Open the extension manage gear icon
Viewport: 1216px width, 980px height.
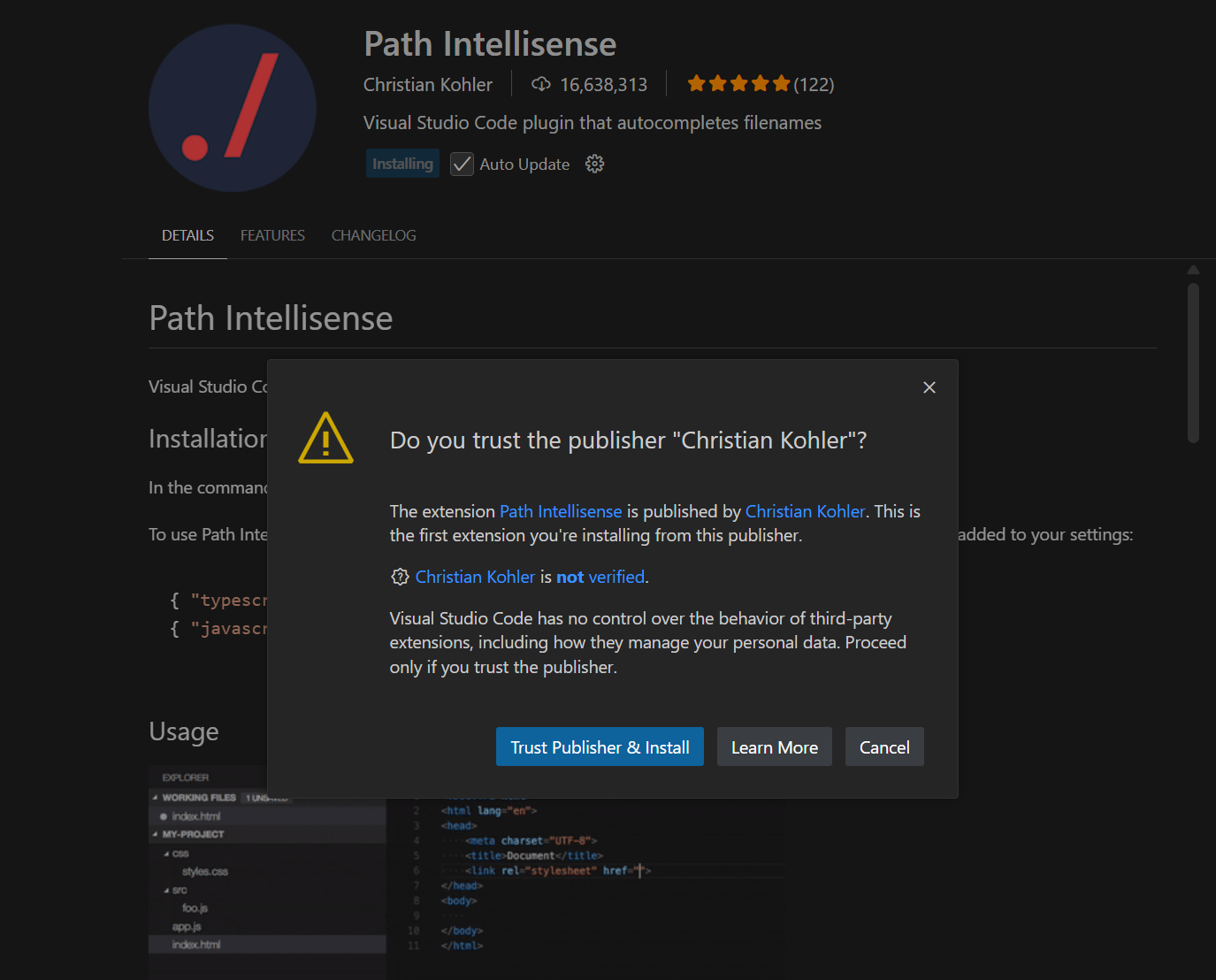(x=595, y=164)
